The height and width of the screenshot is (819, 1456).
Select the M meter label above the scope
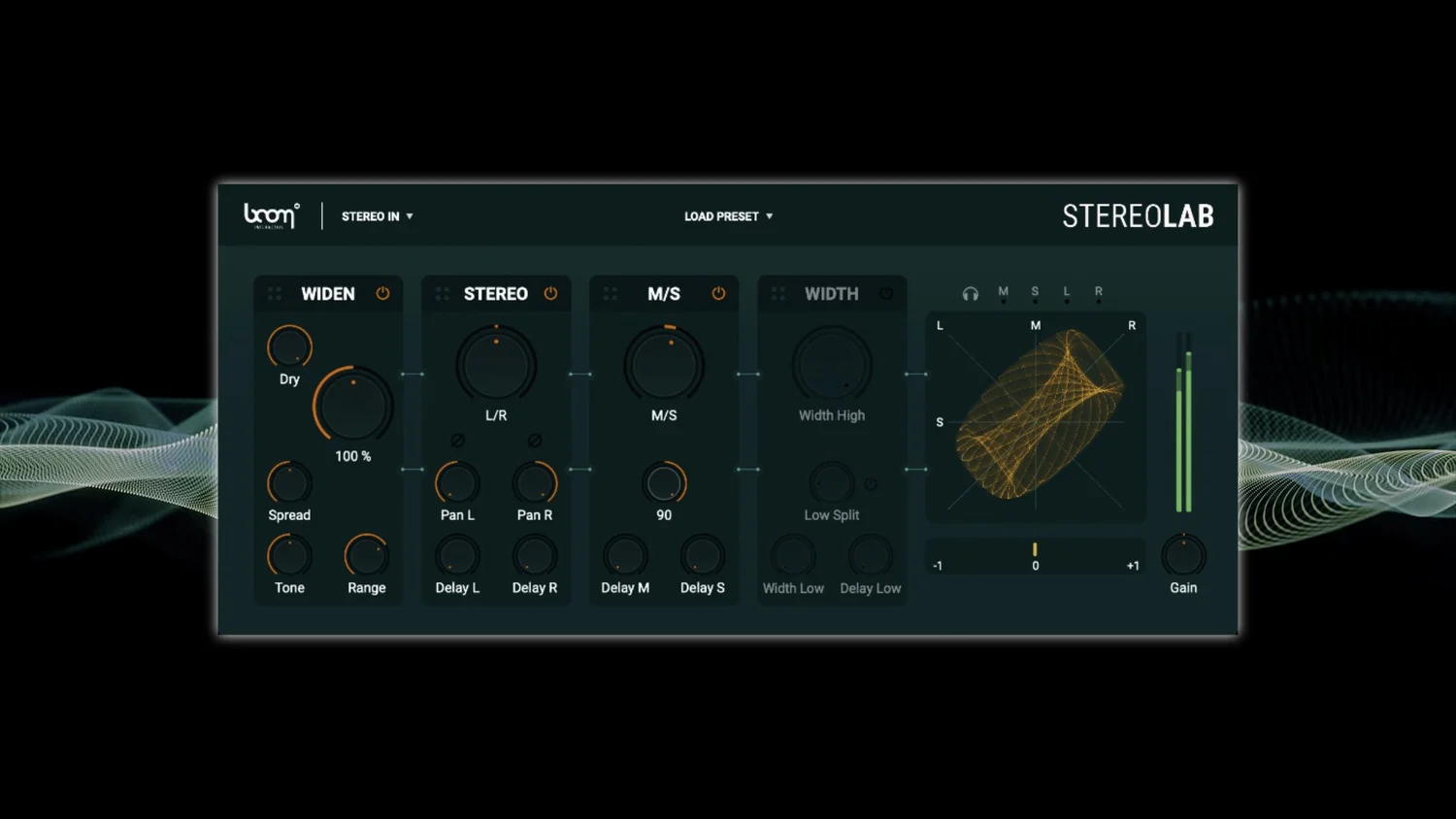tap(1003, 290)
